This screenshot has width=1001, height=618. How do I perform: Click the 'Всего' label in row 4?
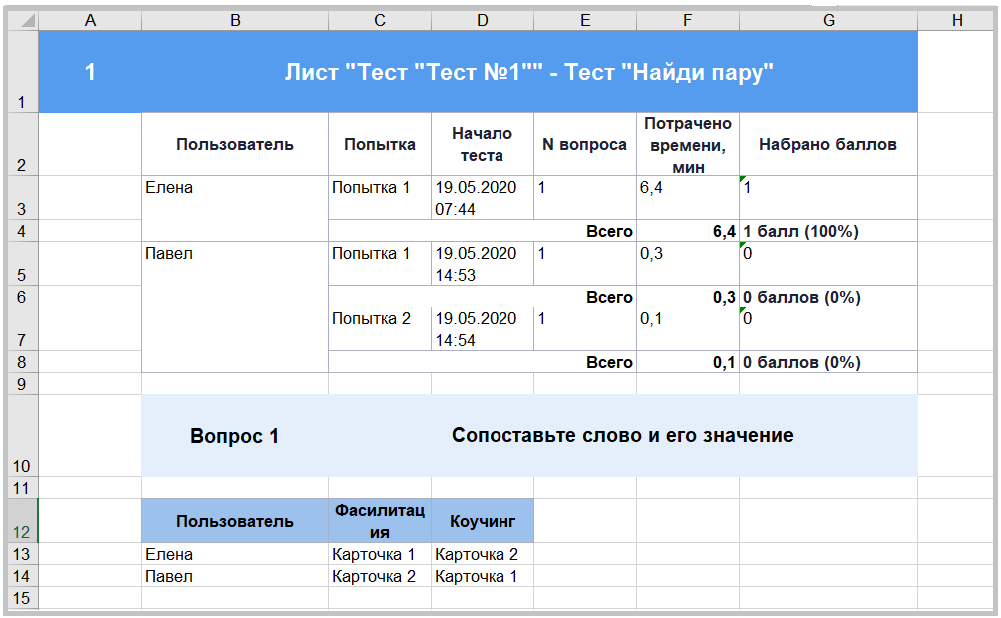click(x=609, y=231)
